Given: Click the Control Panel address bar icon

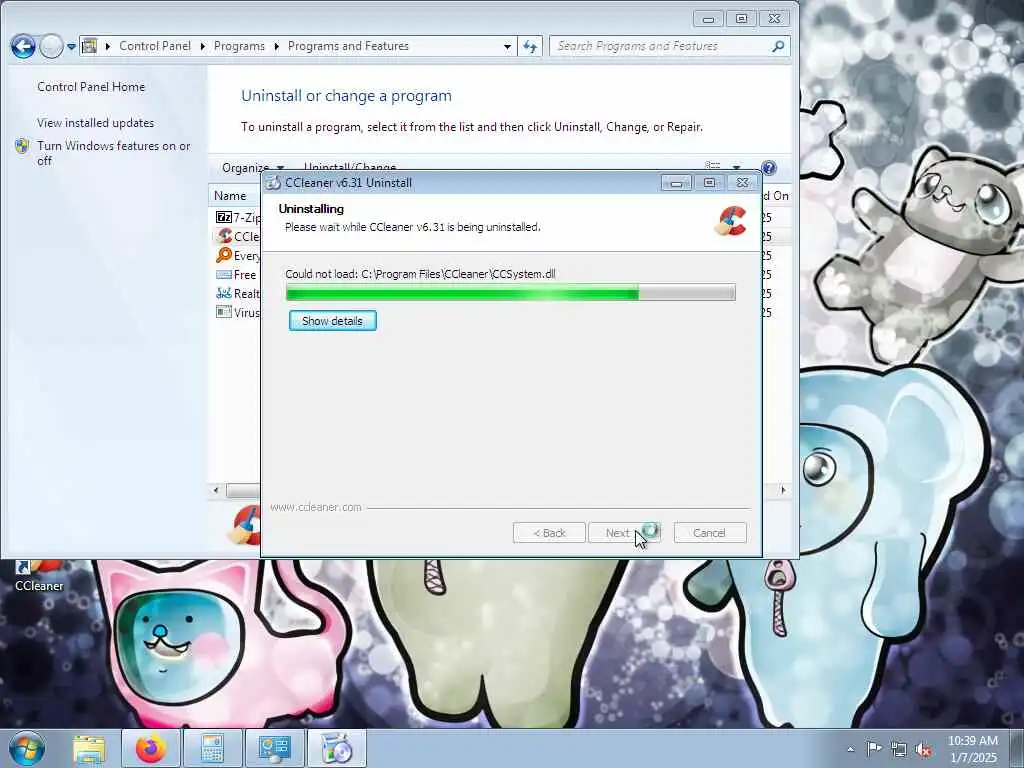Looking at the screenshot, I should (90, 46).
